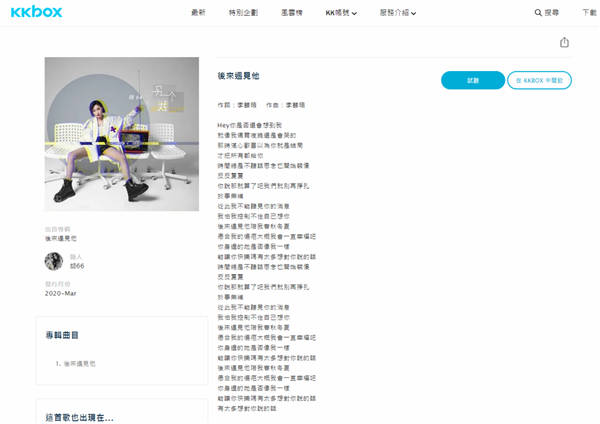Open artist name 胡66

tap(77, 266)
